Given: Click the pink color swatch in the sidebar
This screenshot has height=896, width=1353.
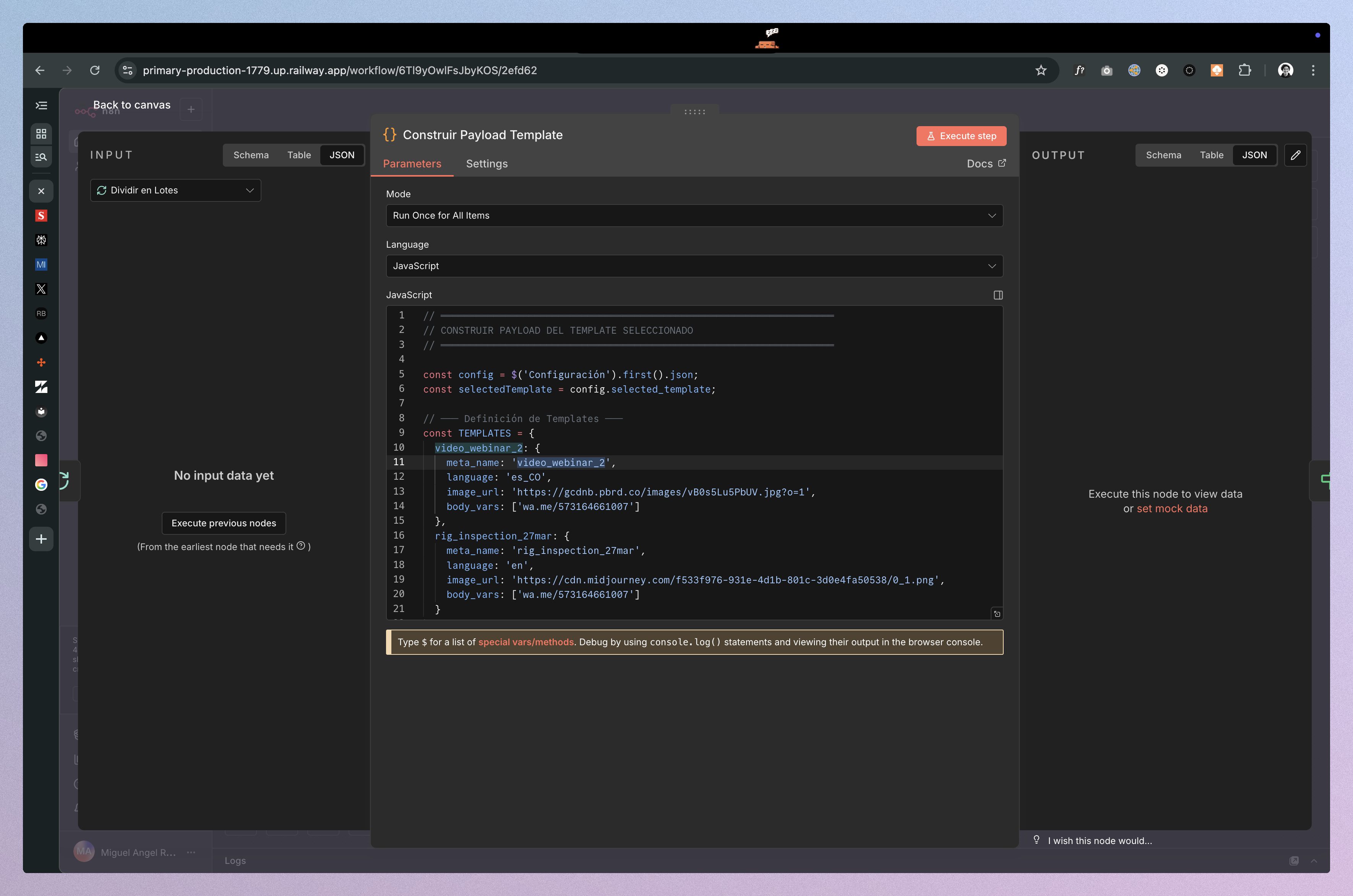Looking at the screenshot, I should (x=41, y=460).
